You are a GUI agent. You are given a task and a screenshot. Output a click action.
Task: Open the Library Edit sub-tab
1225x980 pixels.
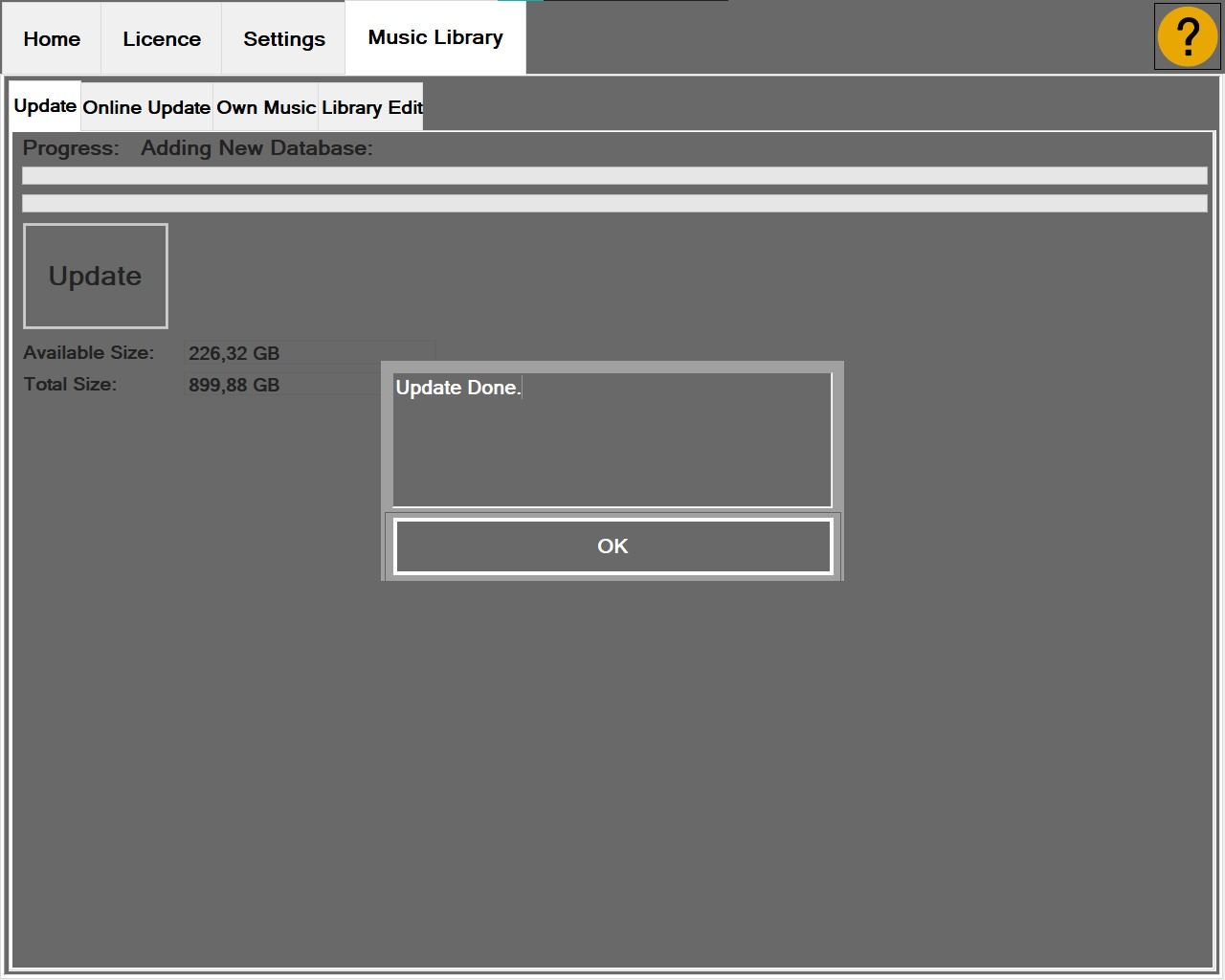pos(371,107)
